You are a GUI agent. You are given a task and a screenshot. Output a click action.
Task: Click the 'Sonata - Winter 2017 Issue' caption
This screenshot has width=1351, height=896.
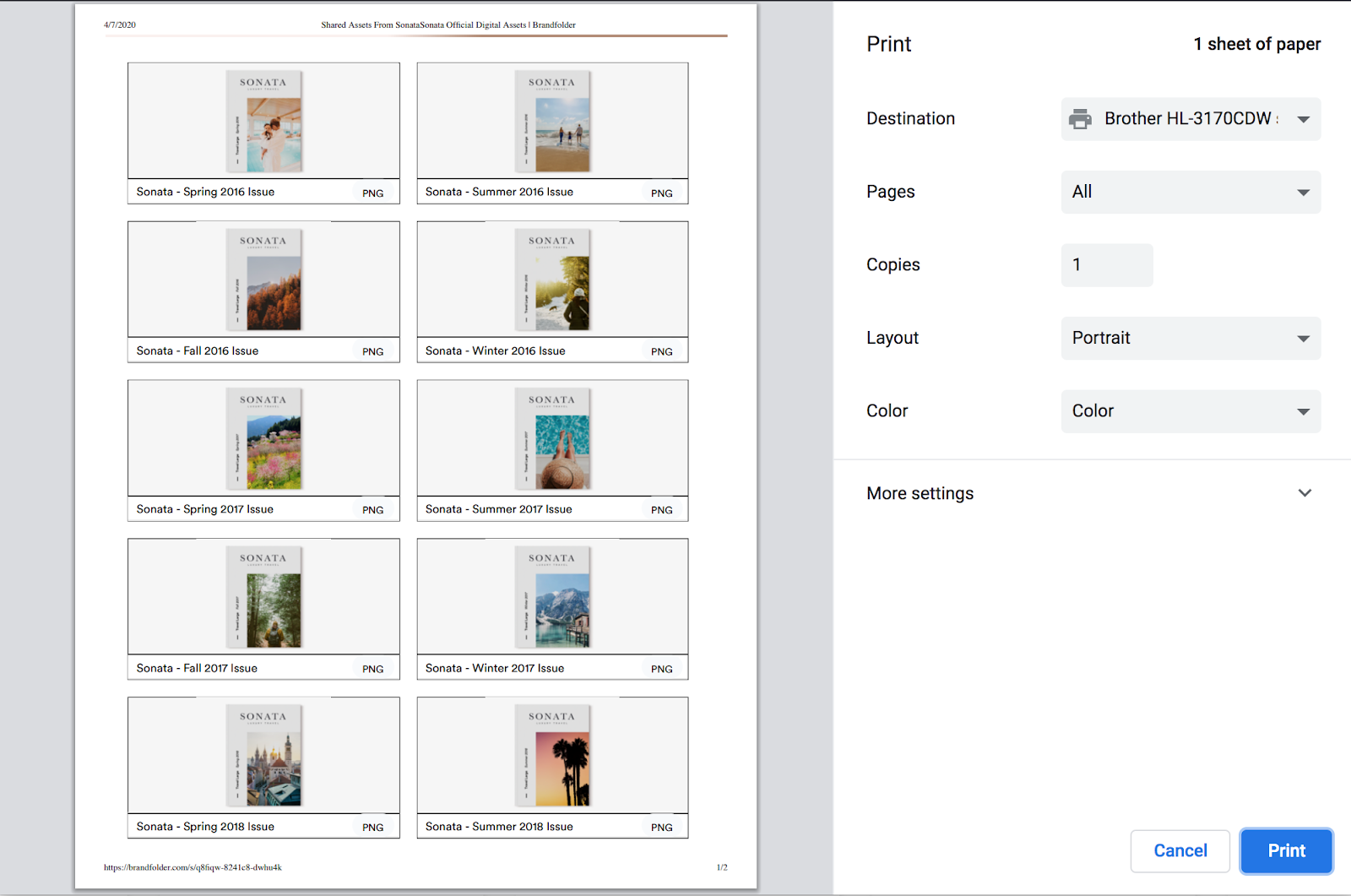(495, 668)
